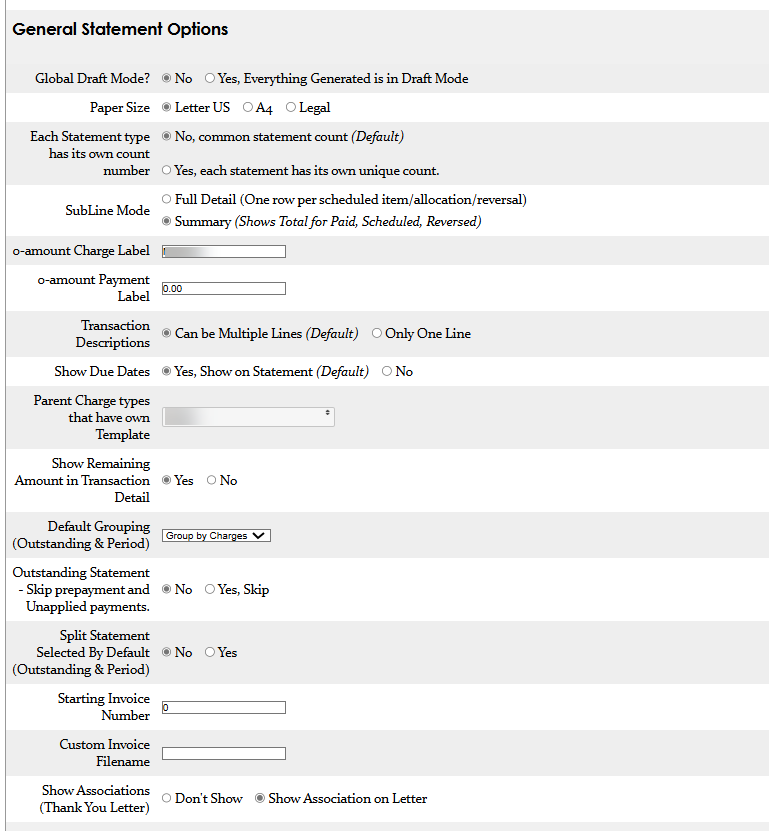769x831 pixels.
Task: Choose Full Detail SubLine mode
Action: pos(167,199)
